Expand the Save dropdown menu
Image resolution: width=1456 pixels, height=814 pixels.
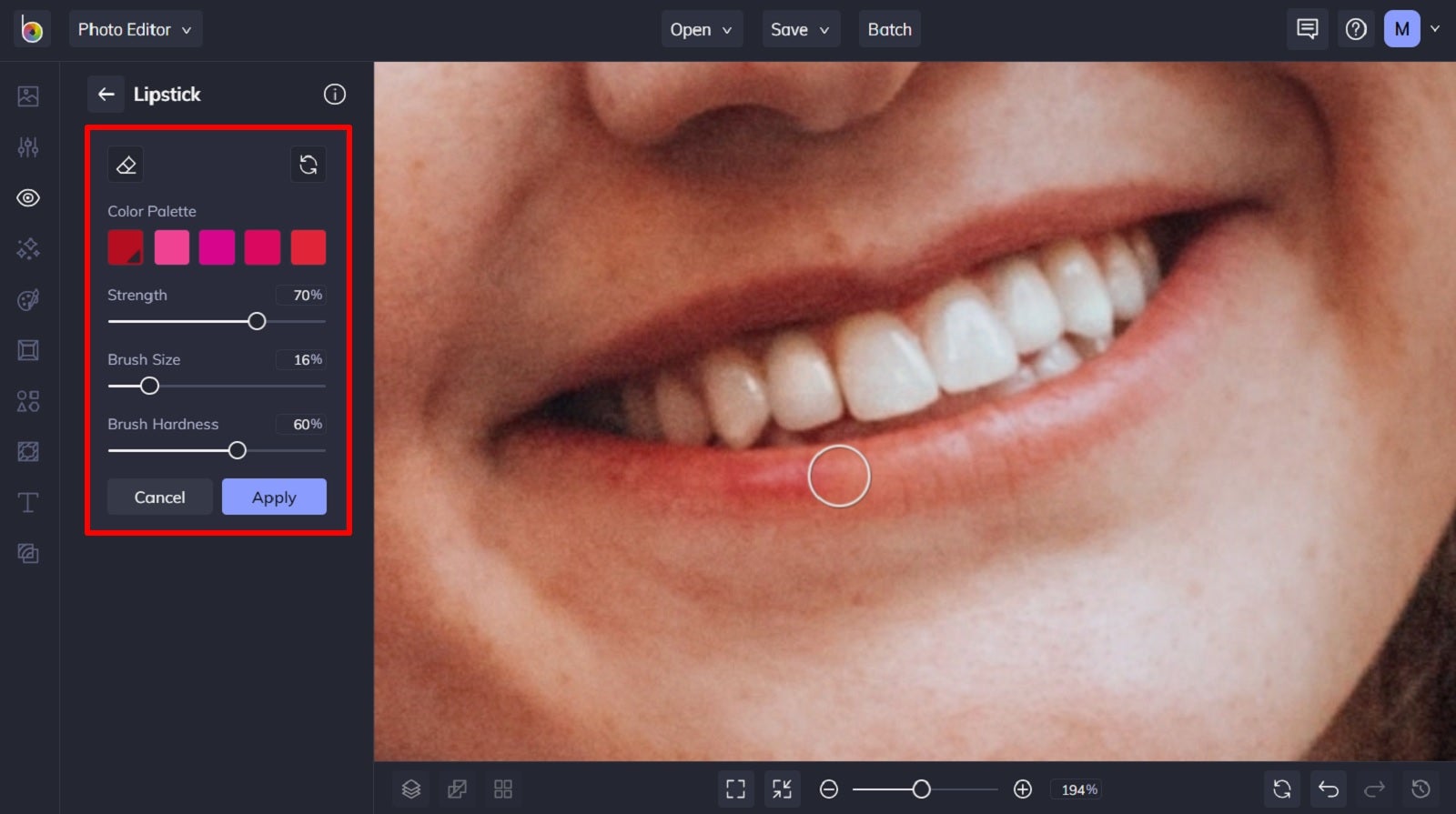point(800,29)
